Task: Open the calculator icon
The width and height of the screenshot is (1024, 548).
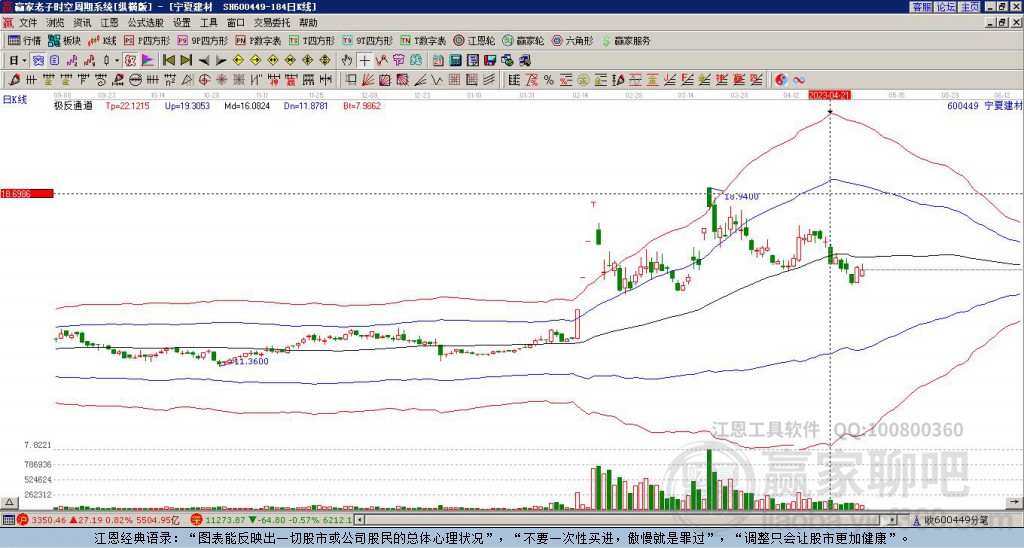Action: click(455, 60)
